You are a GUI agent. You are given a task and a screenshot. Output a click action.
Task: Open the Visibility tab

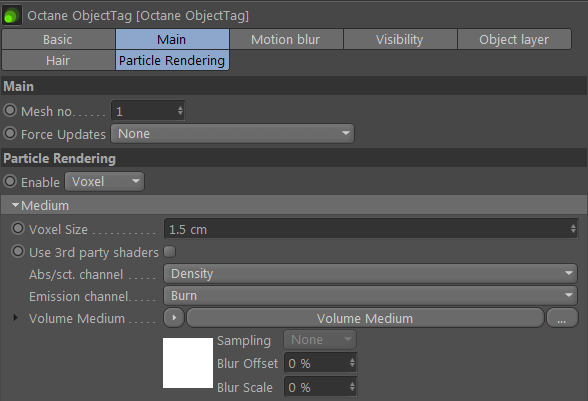400,39
